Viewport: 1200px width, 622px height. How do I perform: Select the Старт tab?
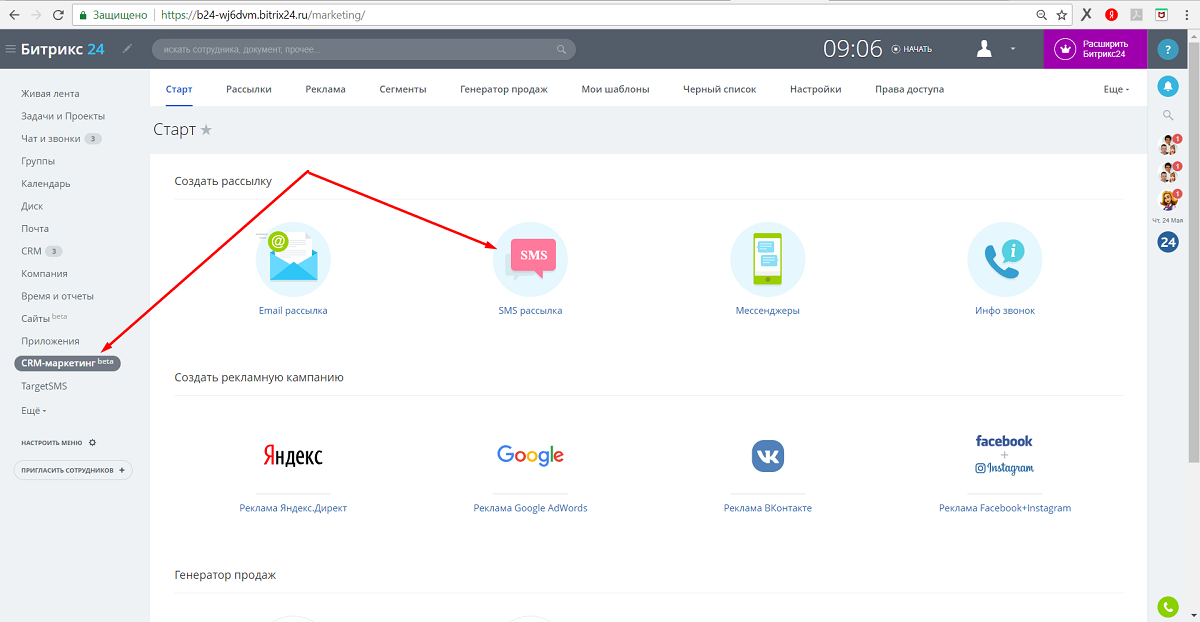(x=179, y=89)
